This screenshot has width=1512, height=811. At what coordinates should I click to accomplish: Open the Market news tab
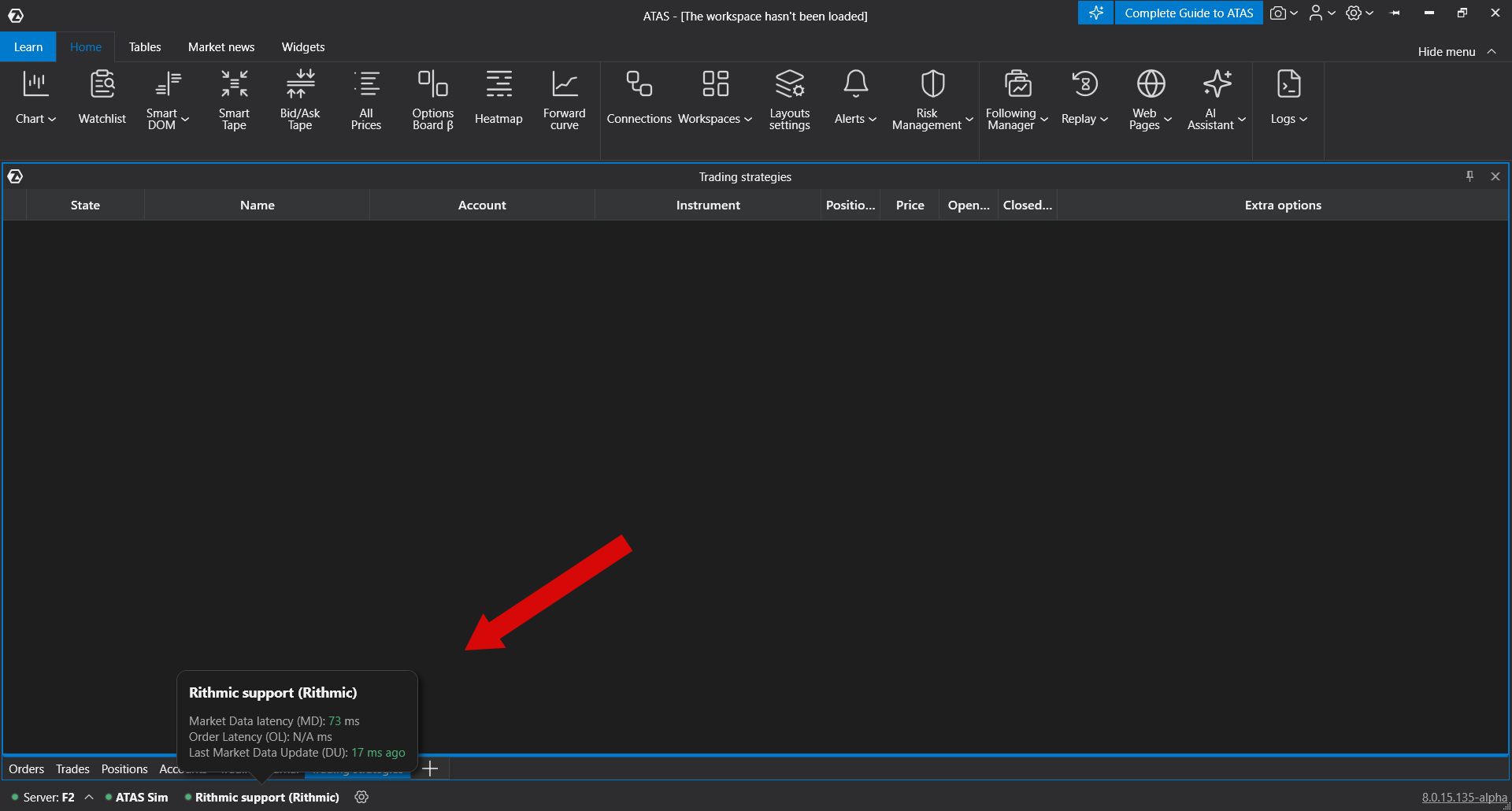[x=221, y=47]
